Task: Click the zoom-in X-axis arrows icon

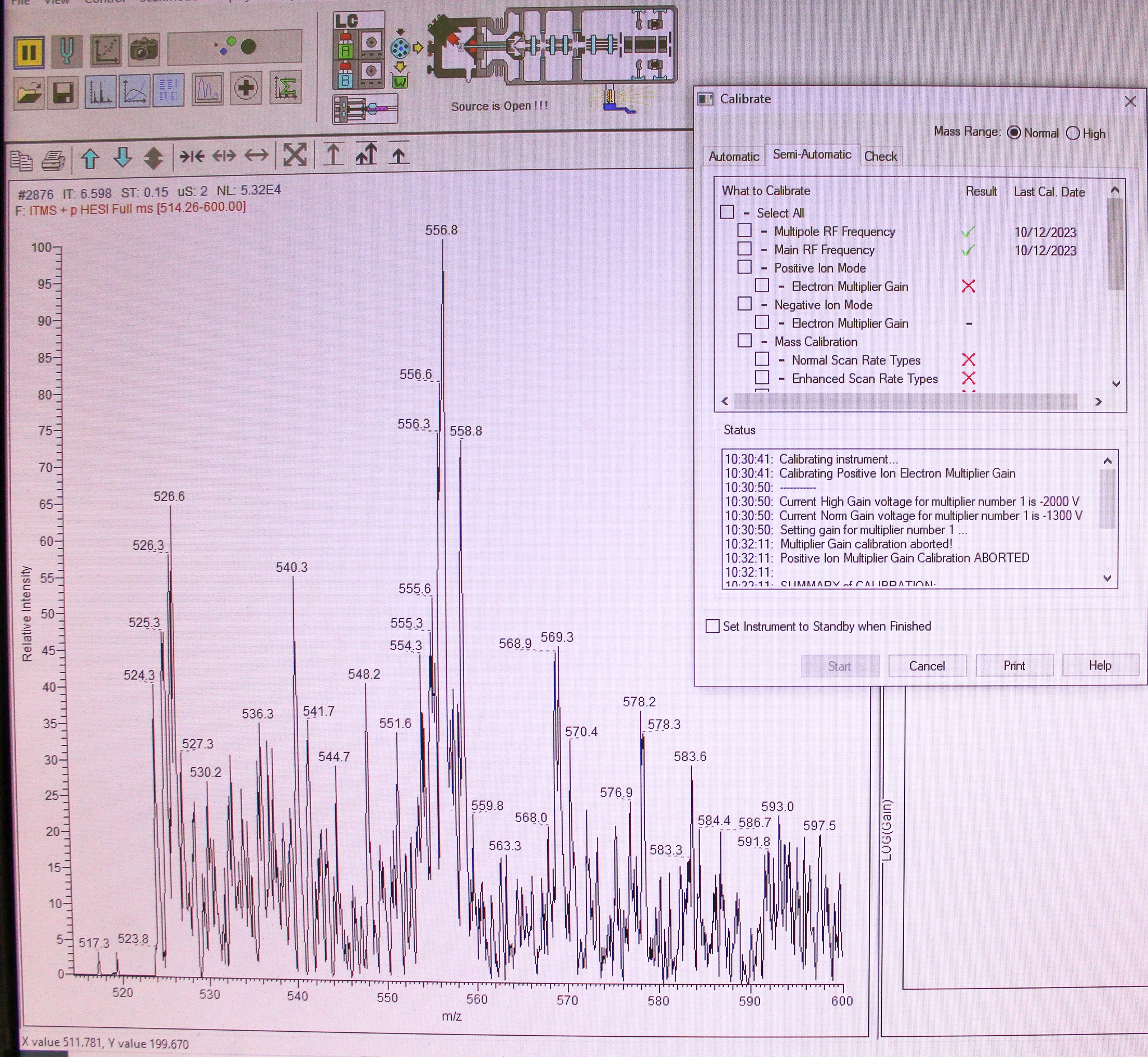Action: pos(192,156)
